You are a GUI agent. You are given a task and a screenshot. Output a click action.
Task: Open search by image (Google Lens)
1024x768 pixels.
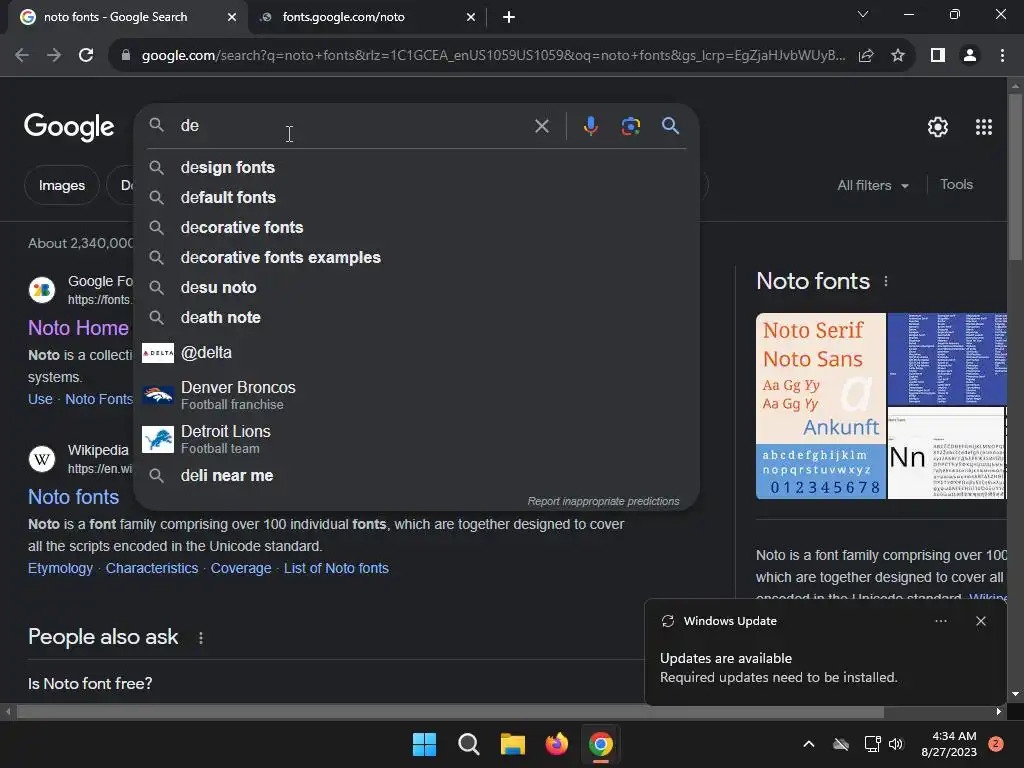pyautogui.click(x=630, y=125)
